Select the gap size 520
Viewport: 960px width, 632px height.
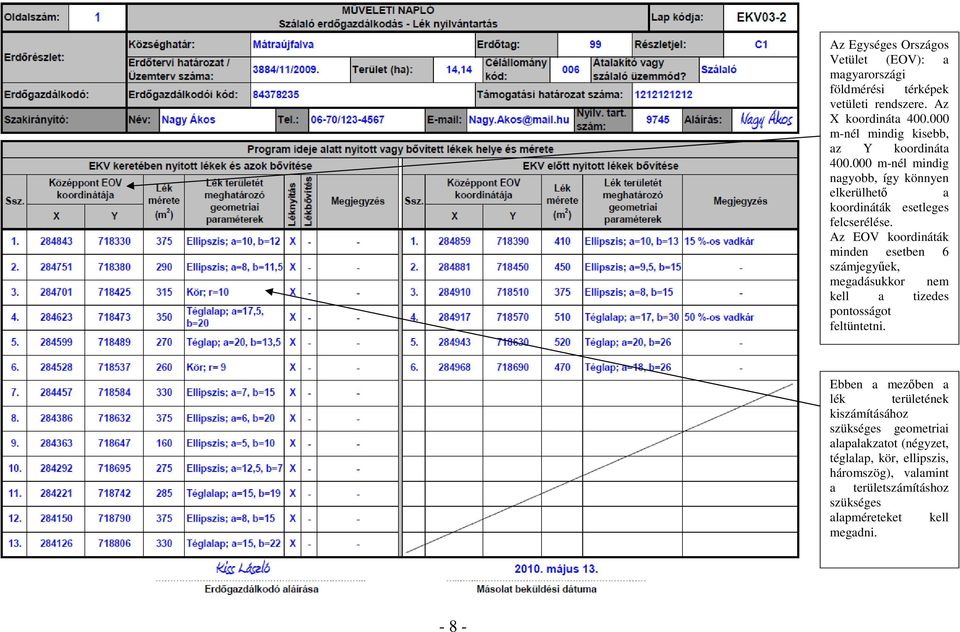(x=562, y=342)
